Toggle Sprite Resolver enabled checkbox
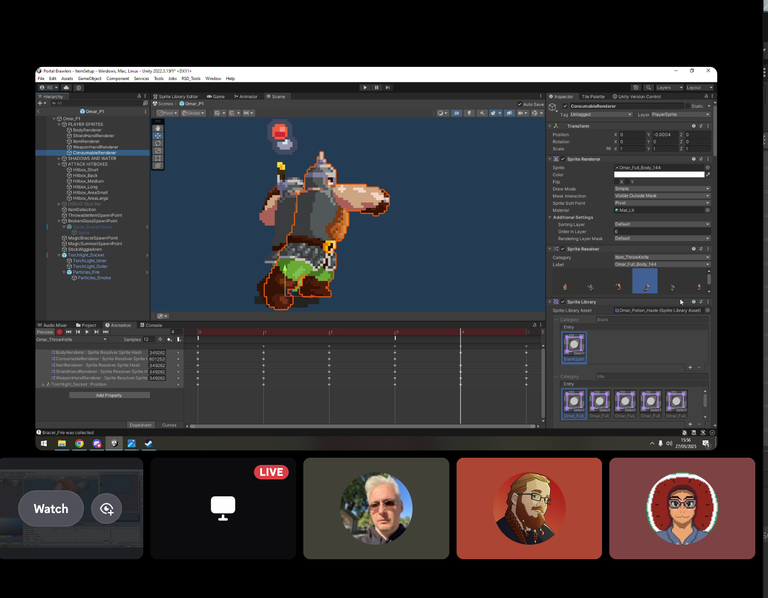The image size is (768, 598). pyautogui.click(x=562, y=249)
